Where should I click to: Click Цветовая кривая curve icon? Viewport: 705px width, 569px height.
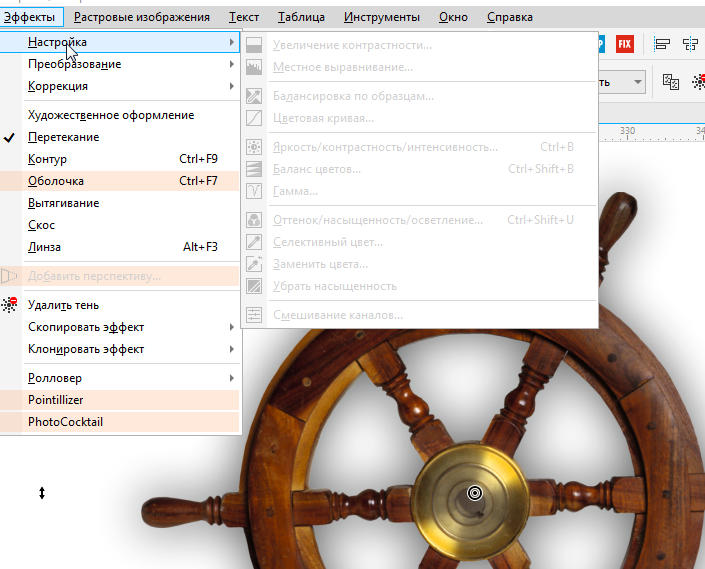(254, 118)
